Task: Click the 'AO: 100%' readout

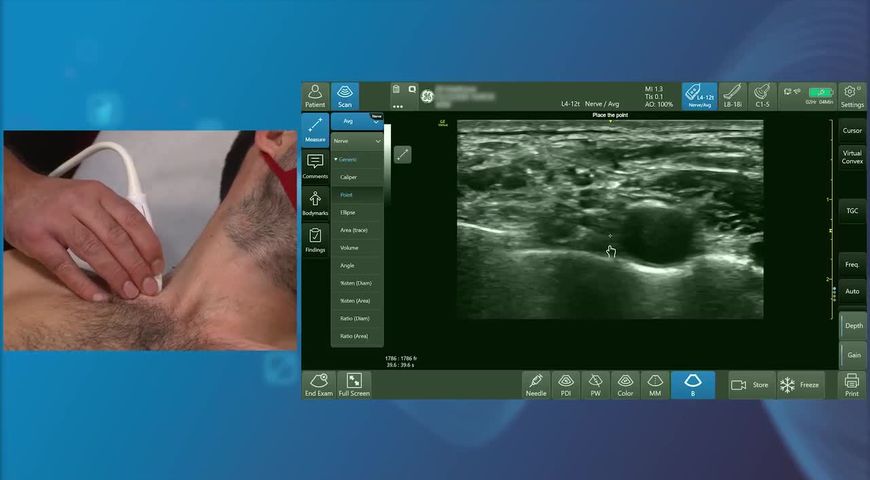Action: pyautogui.click(x=659, y=104)
